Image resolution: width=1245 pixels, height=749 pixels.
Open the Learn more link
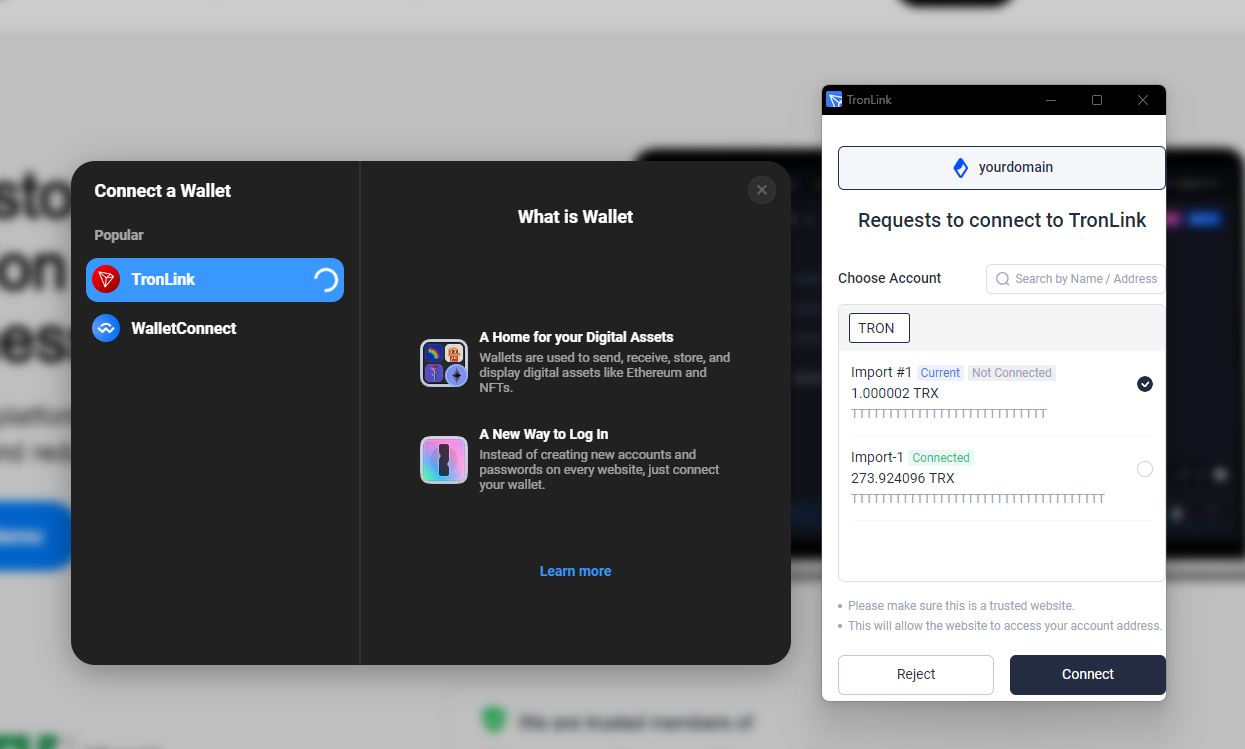(575, 571)
